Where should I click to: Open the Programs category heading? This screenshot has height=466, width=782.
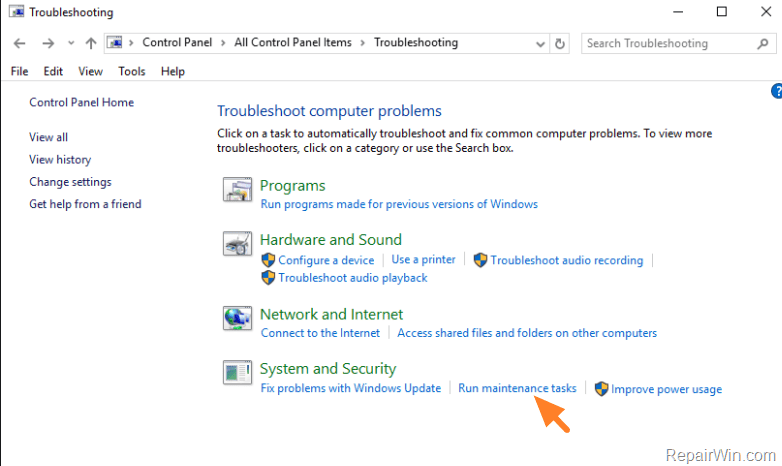[x=292, y=186]
